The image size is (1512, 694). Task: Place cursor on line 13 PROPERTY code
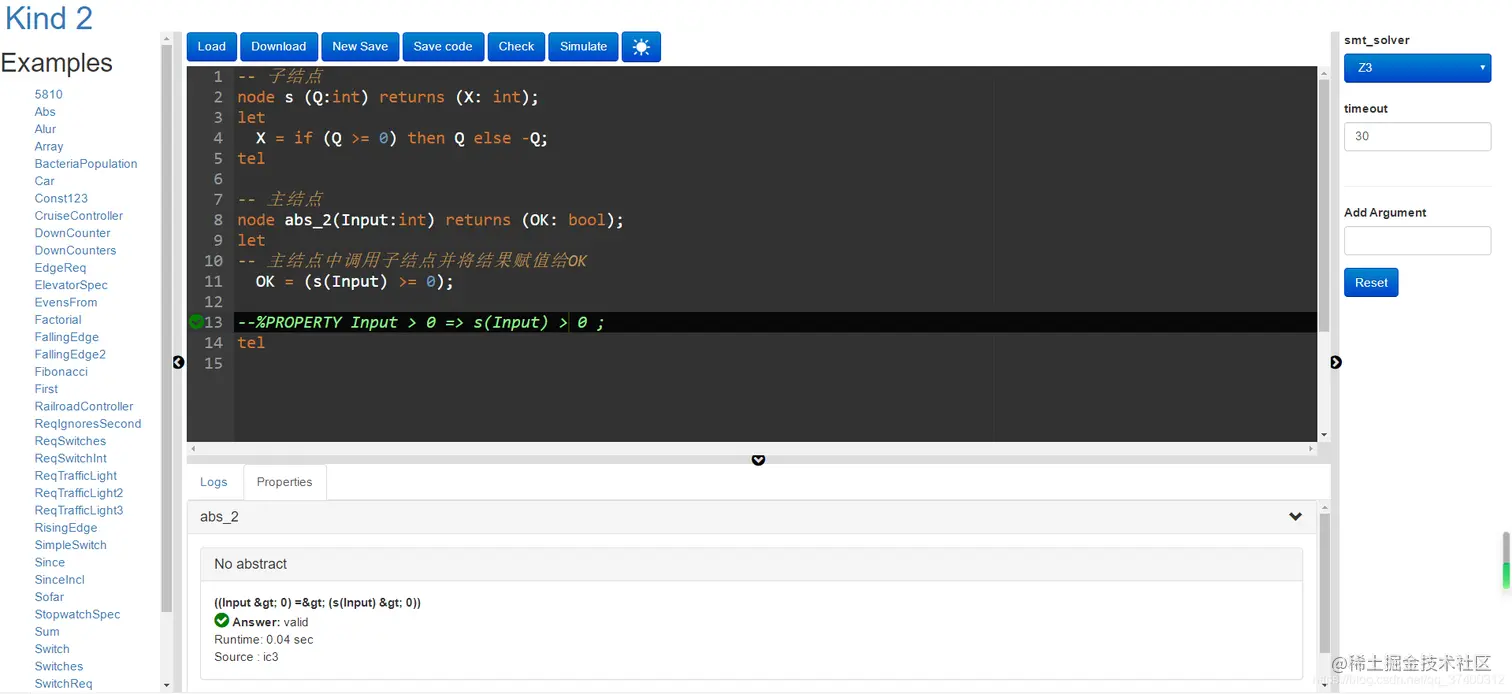pyautogui.click(x=420, y=322)
